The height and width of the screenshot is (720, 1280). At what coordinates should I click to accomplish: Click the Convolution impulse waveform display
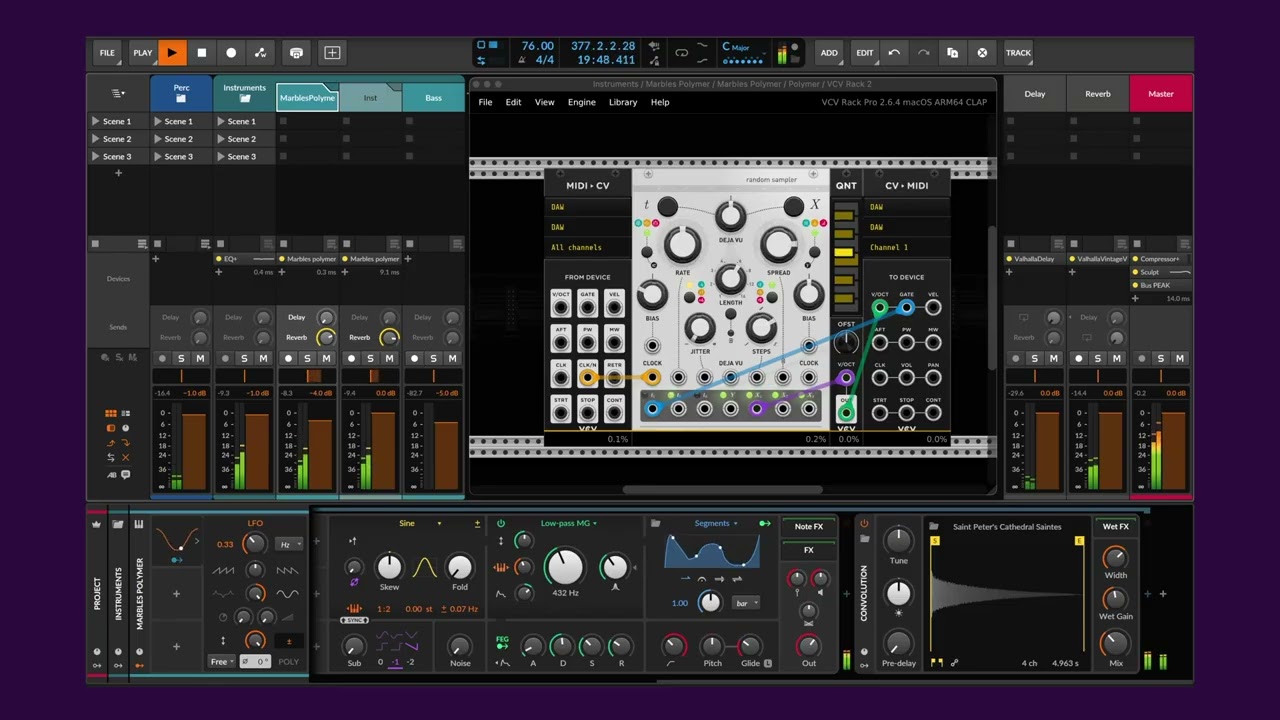tap(1007, 594)
